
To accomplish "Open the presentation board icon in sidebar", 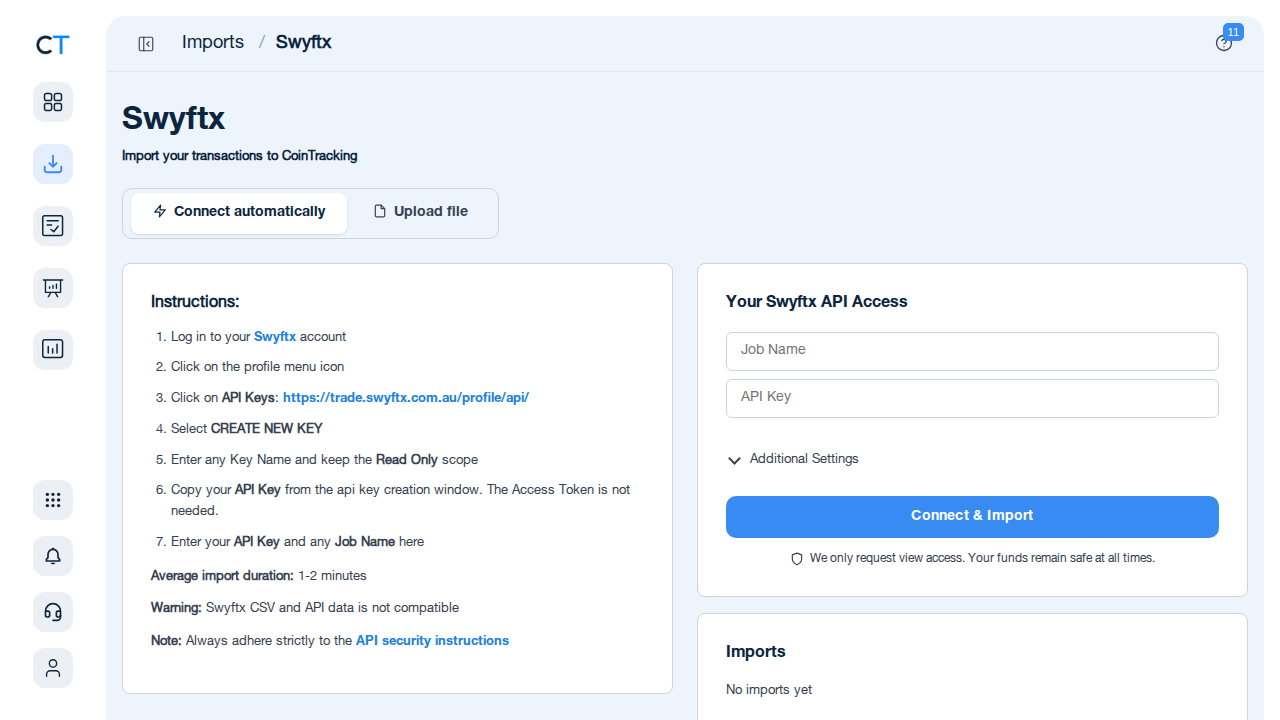I will pos(53,288).
